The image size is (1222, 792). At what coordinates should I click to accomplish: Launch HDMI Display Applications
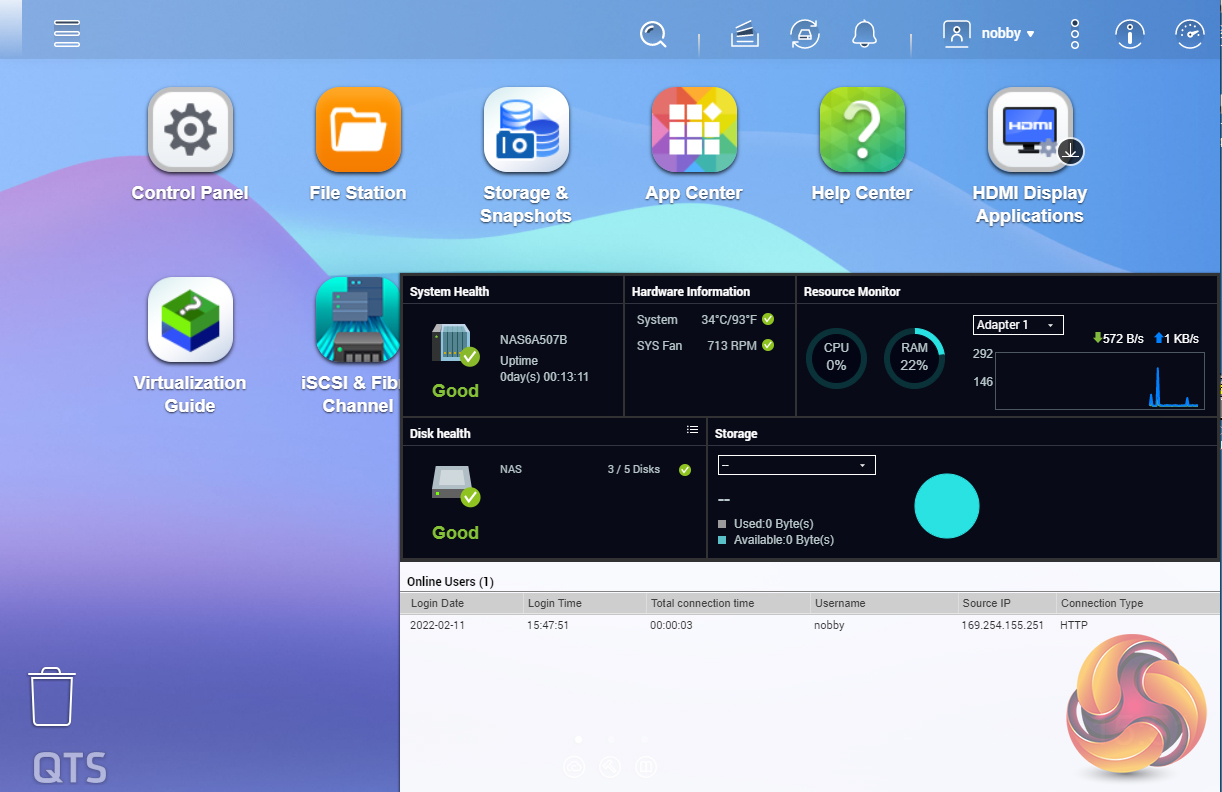[1030, 130]
